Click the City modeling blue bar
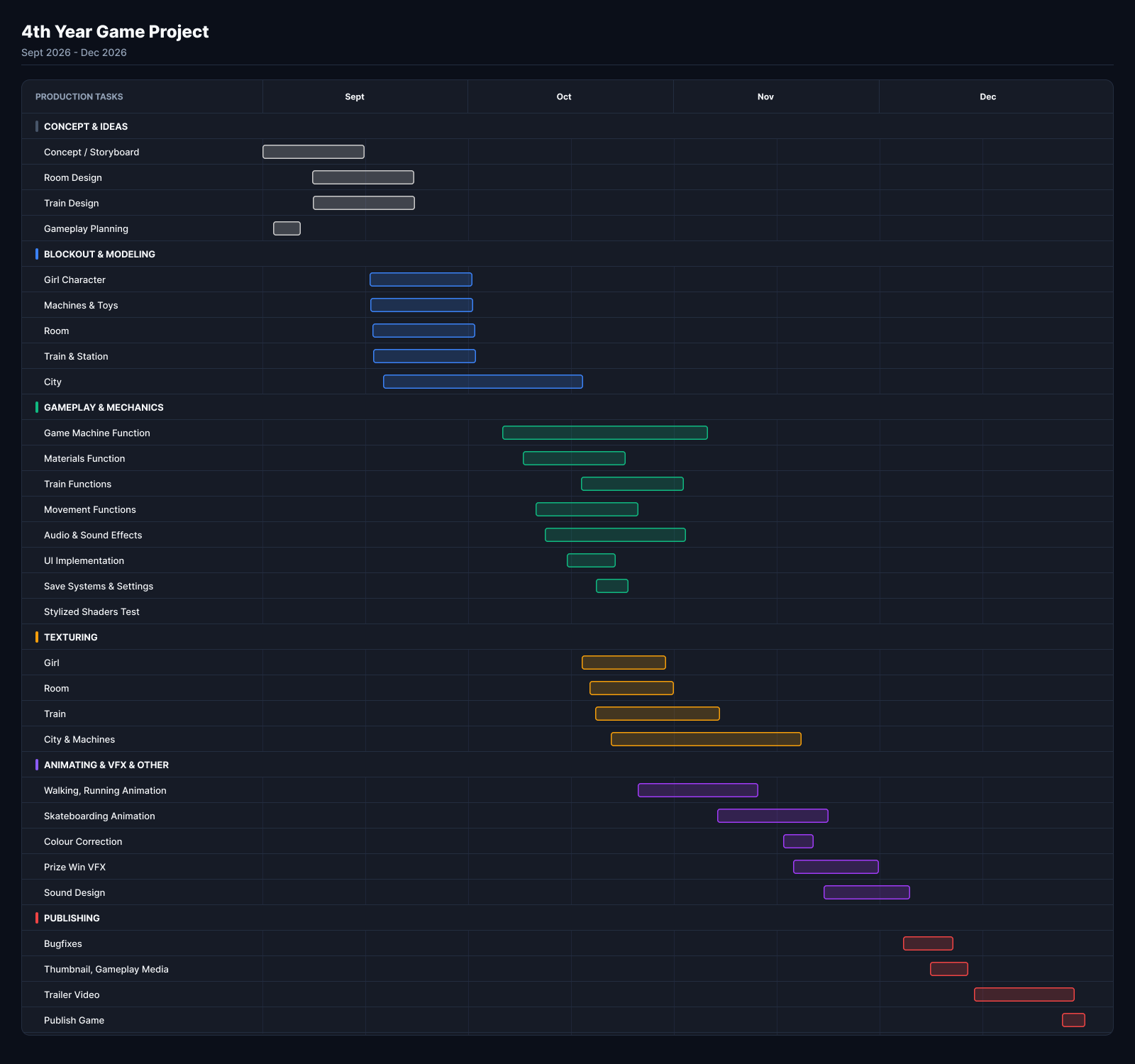 click(483, 382)
